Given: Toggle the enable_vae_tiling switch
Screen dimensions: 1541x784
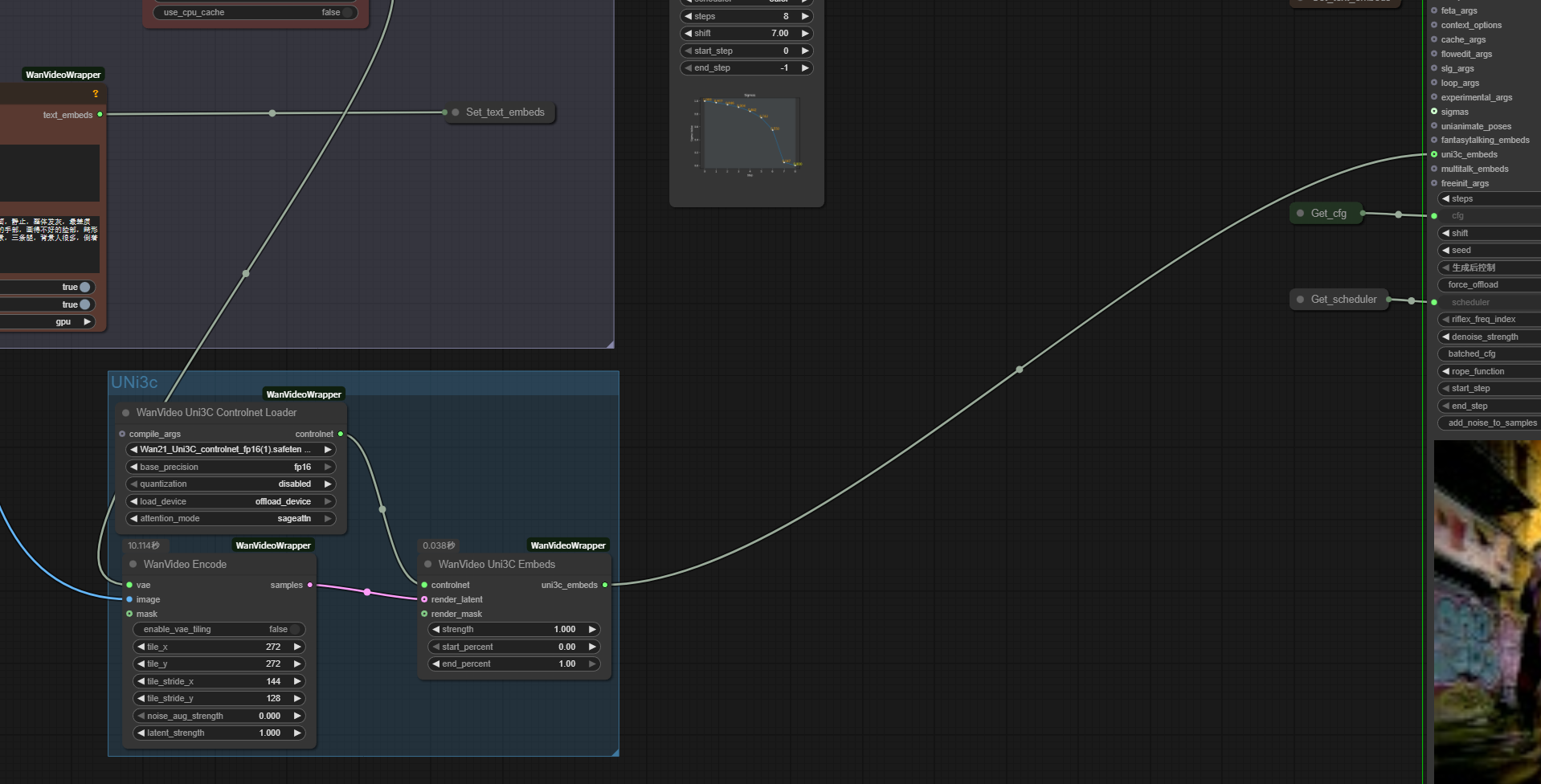Looking at the screenshot, I should click(x=294, y=630).
